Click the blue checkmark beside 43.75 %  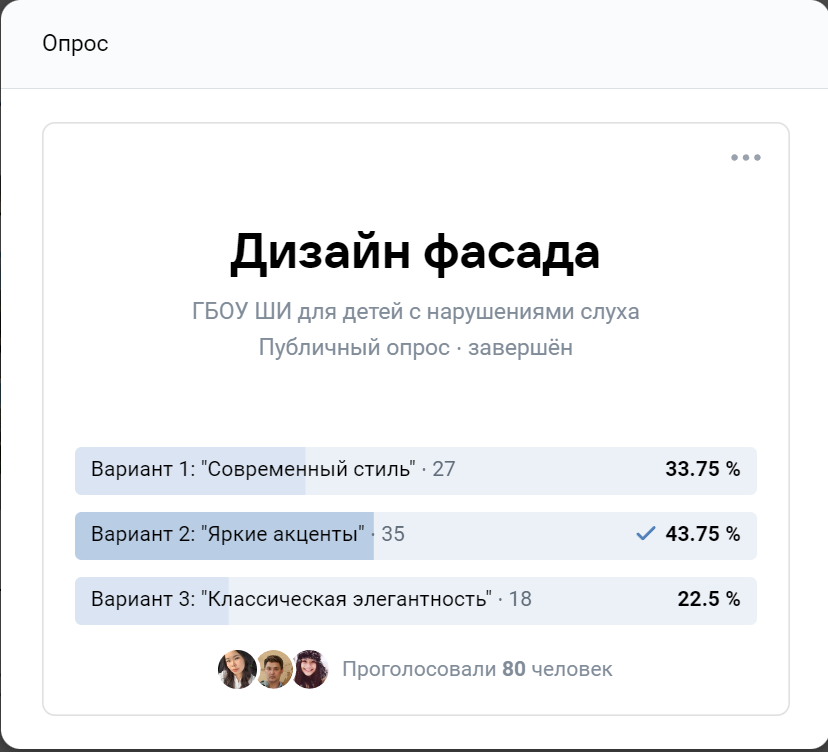click(x=645, y=535)
